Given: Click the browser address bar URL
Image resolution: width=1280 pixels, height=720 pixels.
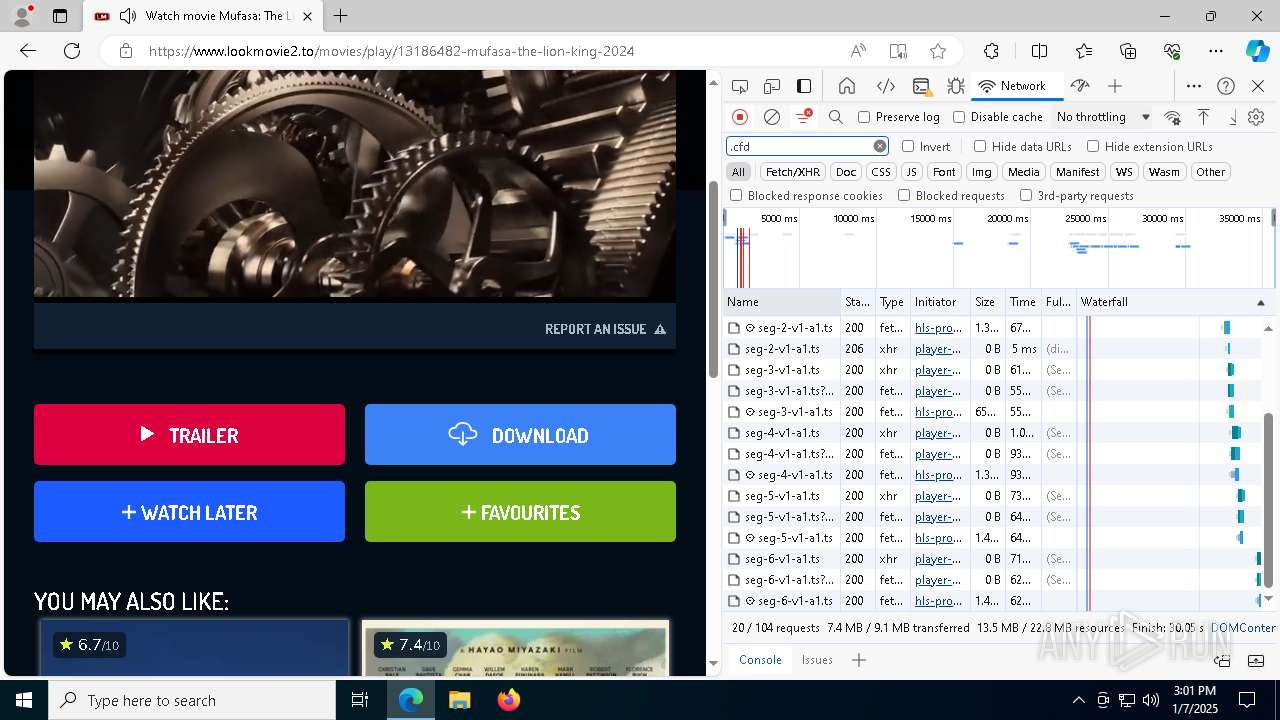Looking at the screenshot, I should 391,51.
